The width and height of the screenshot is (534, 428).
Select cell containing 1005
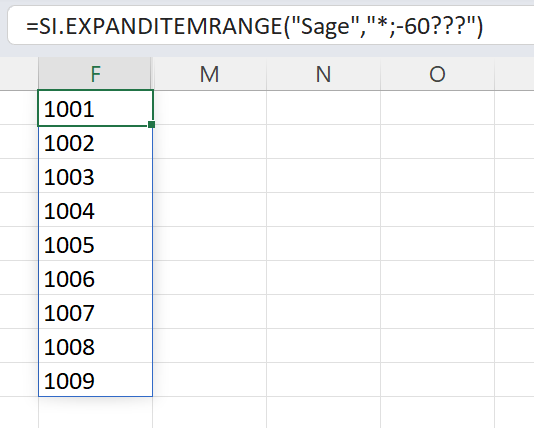[x=96, y=244]
